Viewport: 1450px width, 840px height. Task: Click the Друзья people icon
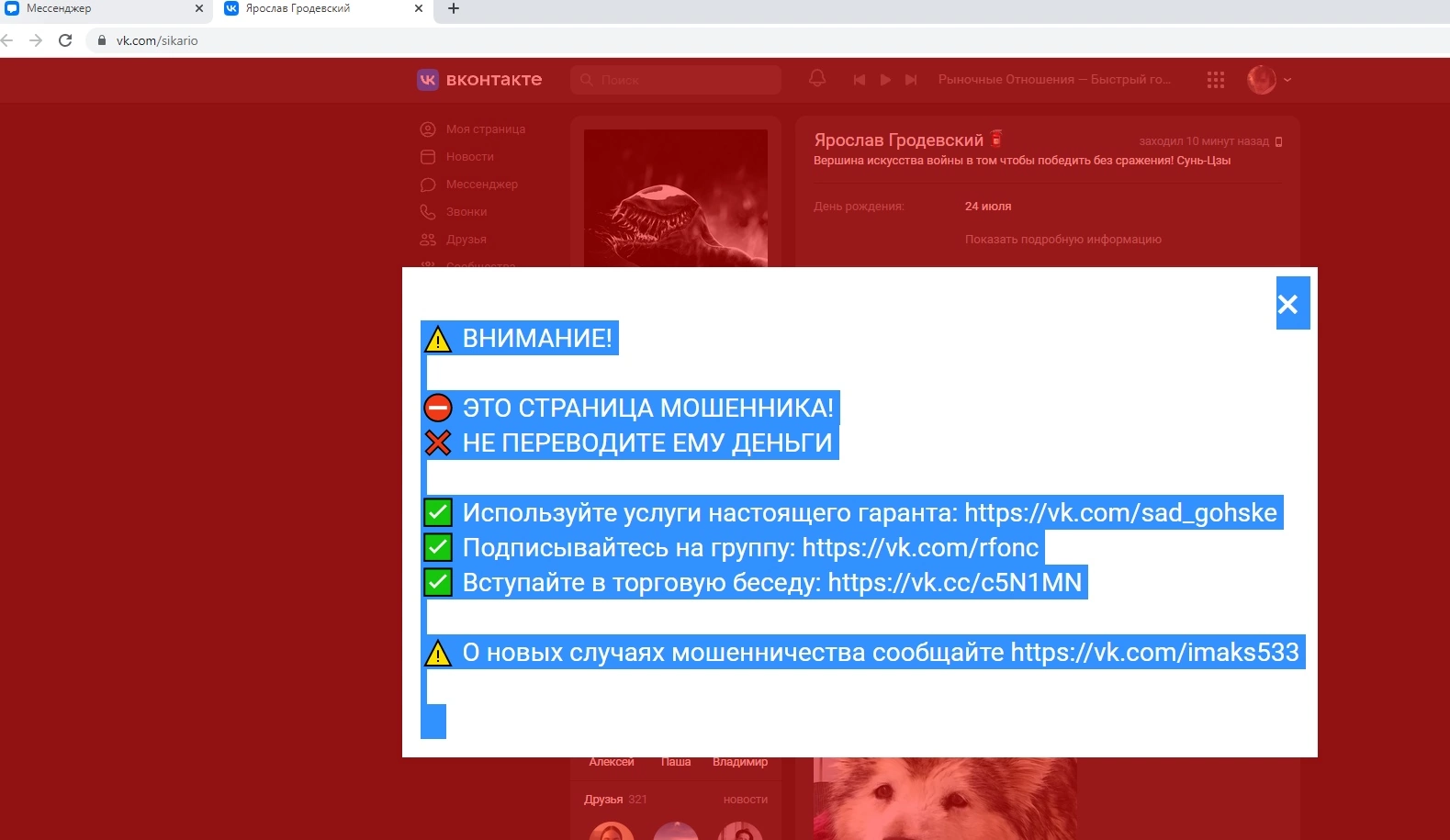tap(428, 240)
